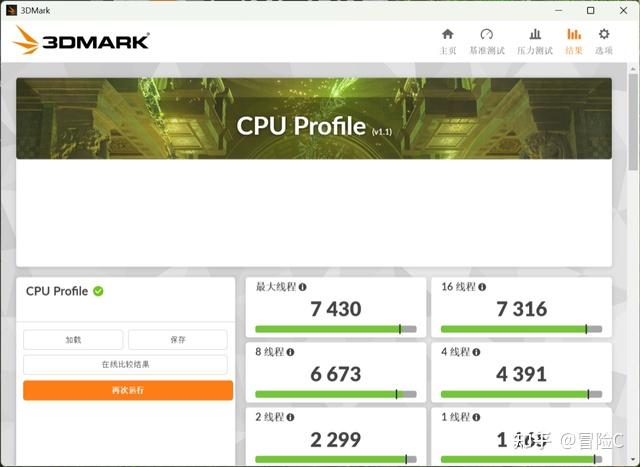Click info icon next to 2 线程

[x=290, y=417]
